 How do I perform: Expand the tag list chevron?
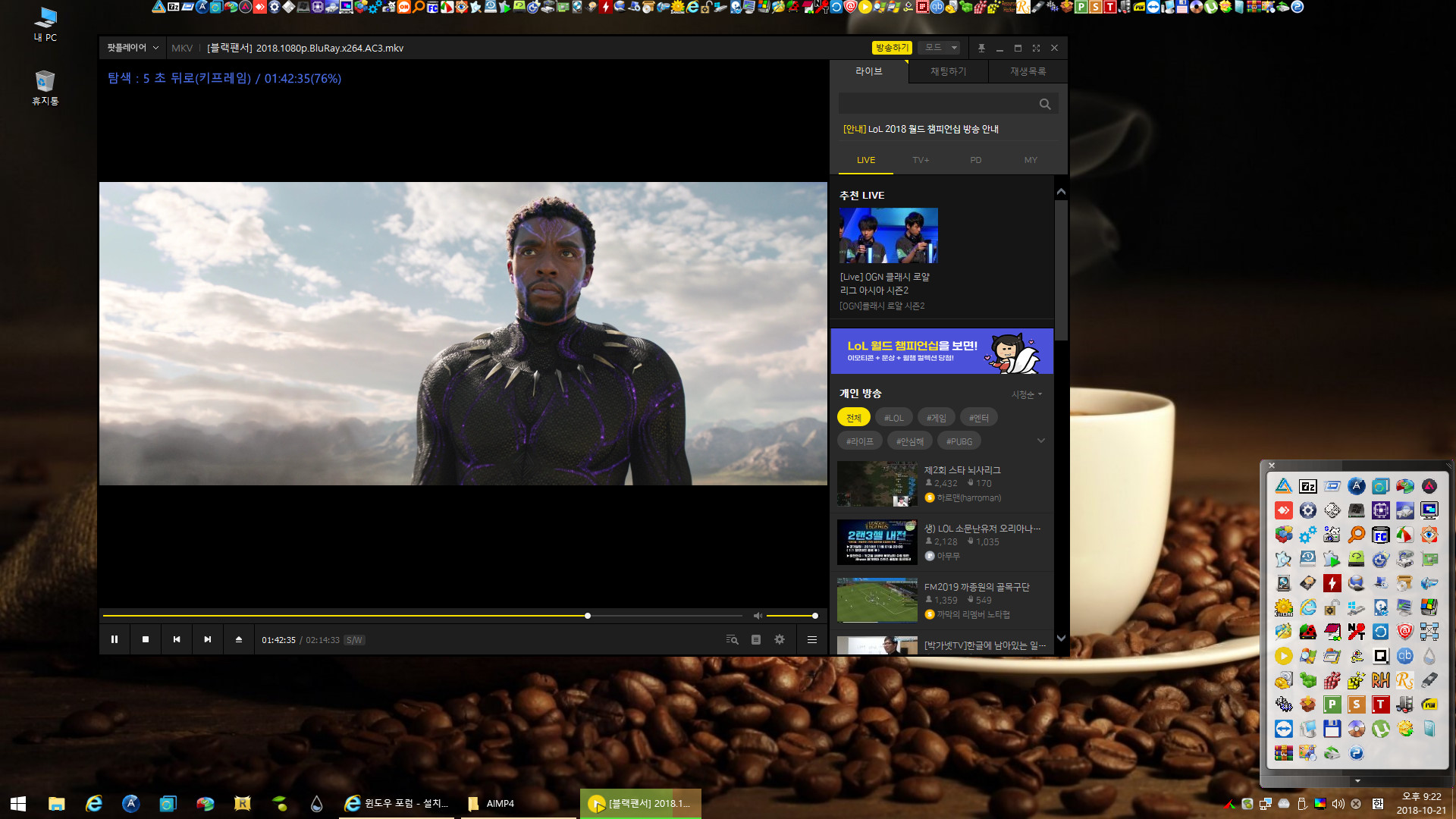point(1041,441)
